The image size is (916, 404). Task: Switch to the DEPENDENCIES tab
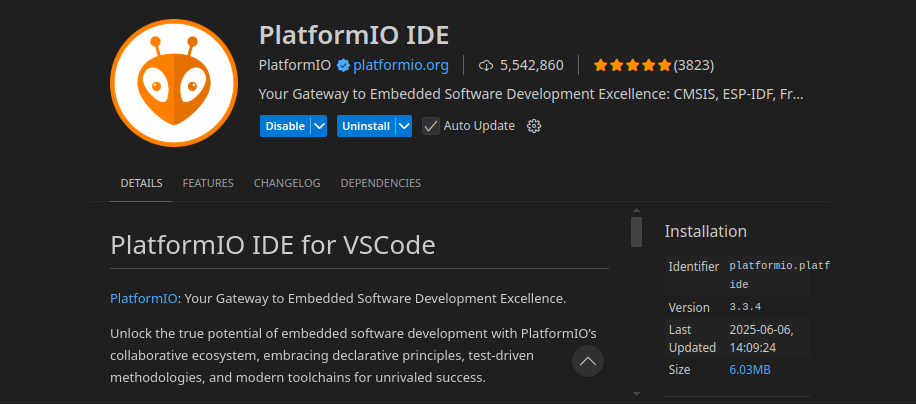click(381, 183)
